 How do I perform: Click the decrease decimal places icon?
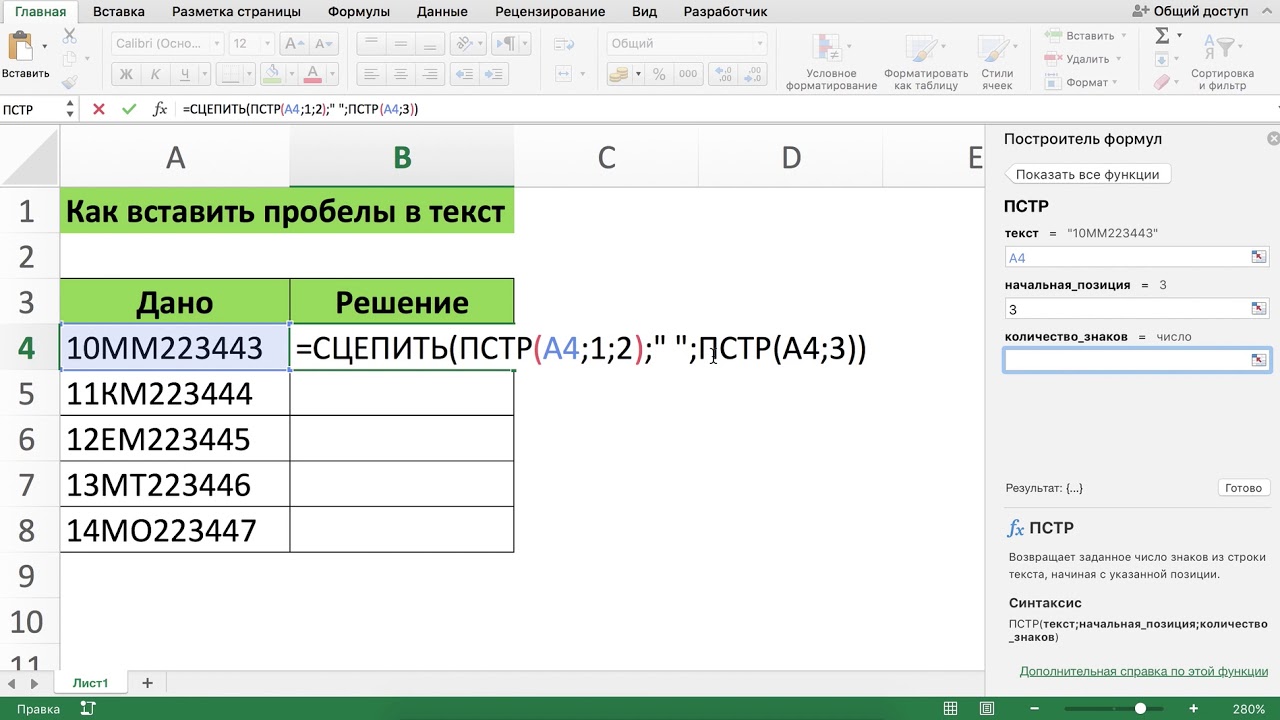753,74
